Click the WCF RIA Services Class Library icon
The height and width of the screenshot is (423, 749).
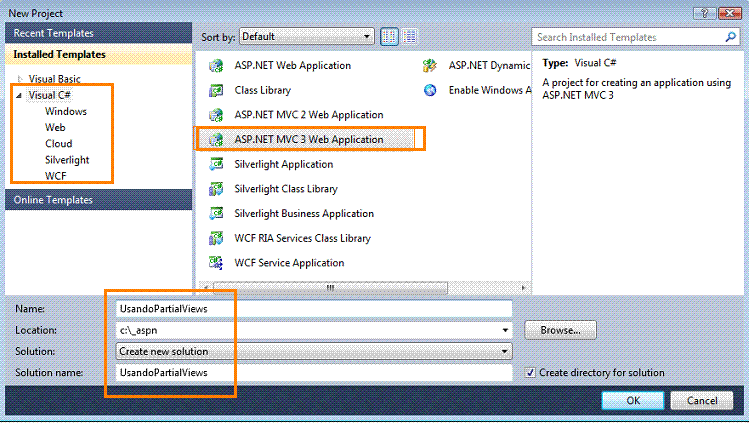pyautogui.click(x=216, y=238)
